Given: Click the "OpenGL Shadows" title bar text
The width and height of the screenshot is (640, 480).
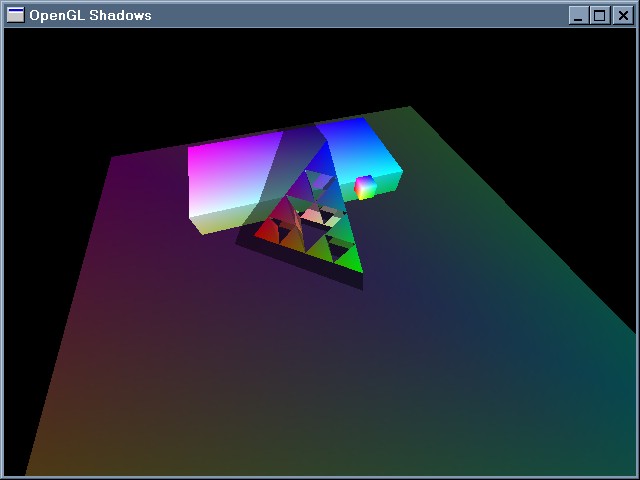Looking at the screenshot, I should 90,15.
